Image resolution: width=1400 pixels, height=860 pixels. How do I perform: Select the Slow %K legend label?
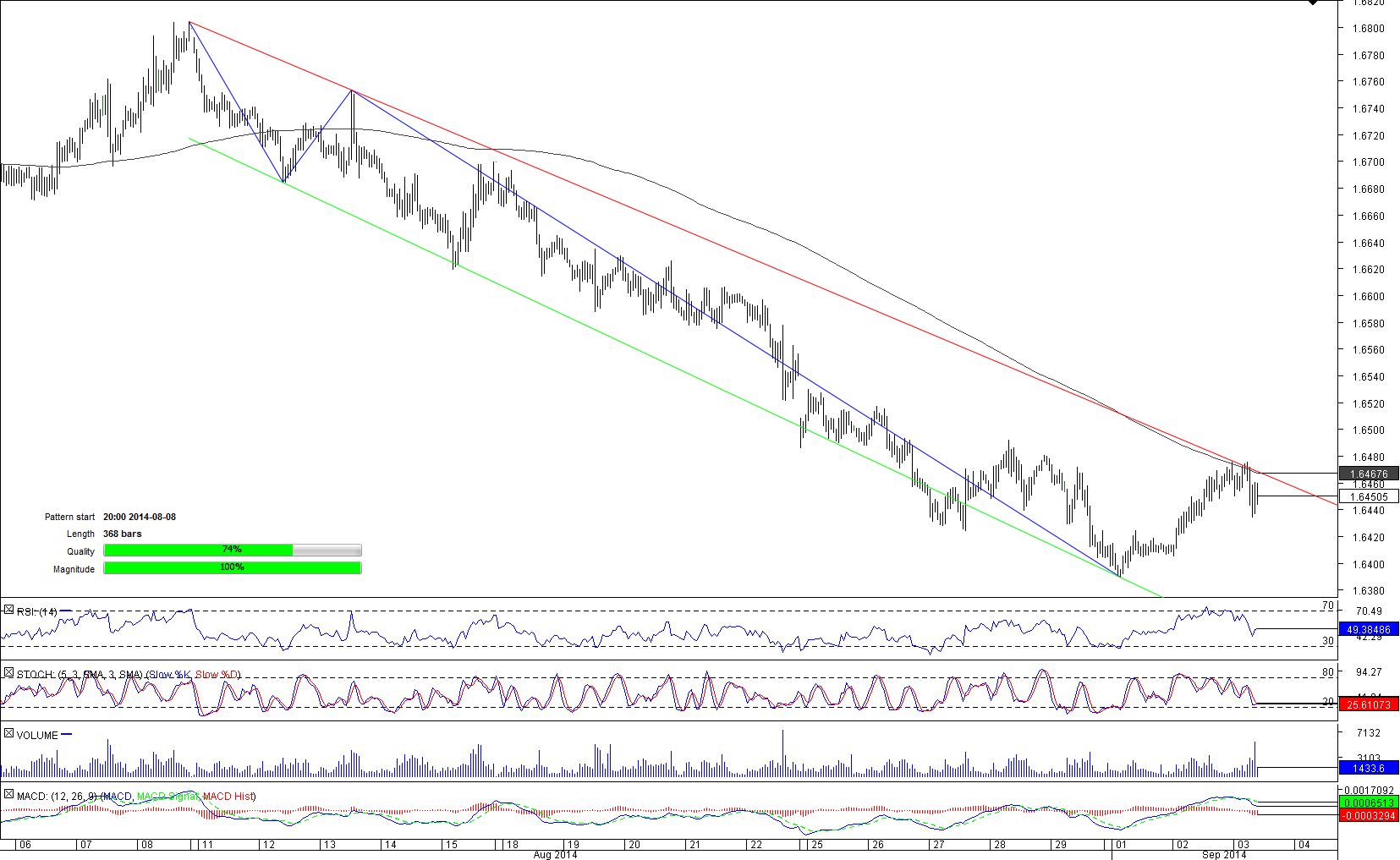tap(170, 674)
